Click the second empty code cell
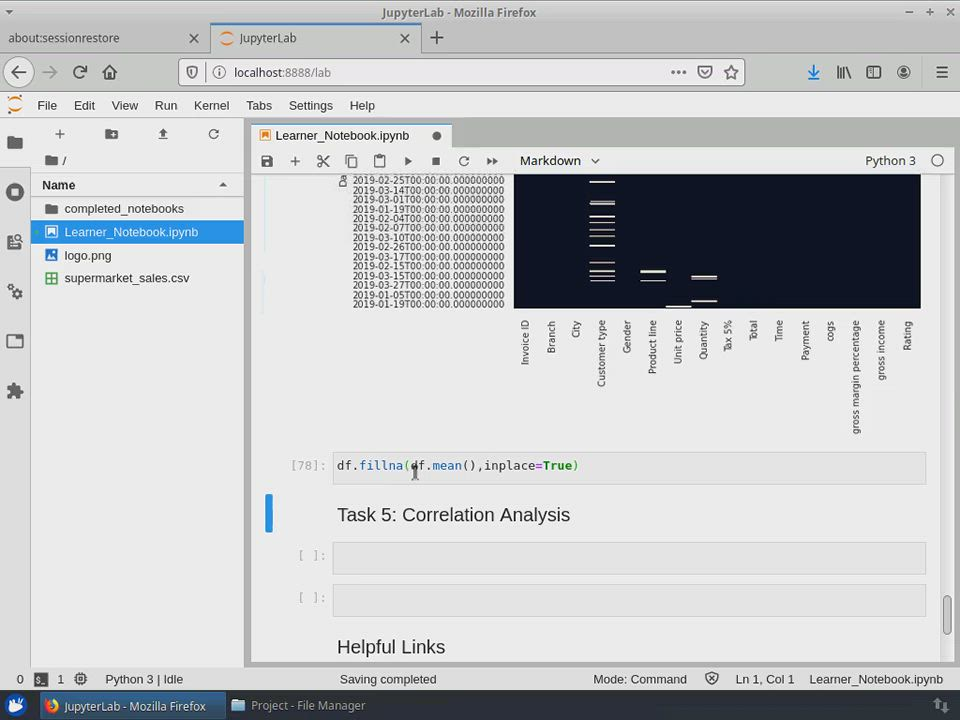Image resolution: width=960 pixels, height=720 pixels. click(629, 600)
